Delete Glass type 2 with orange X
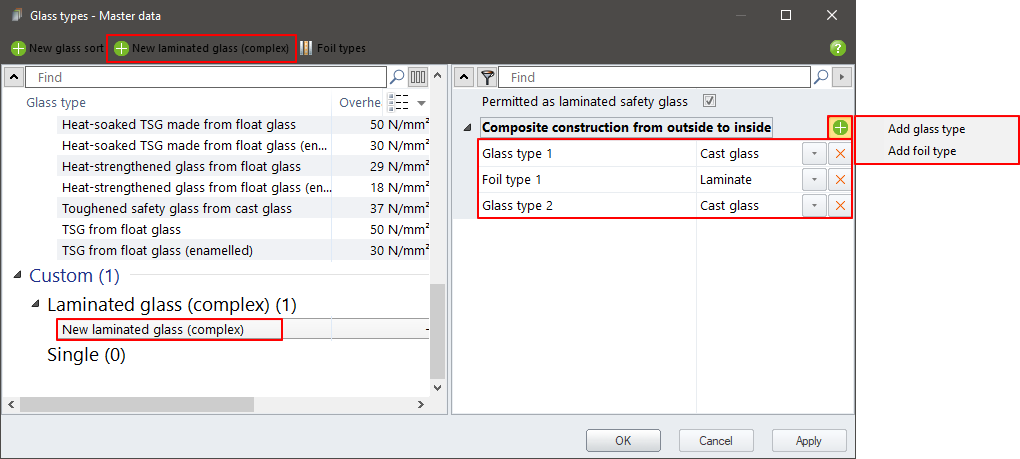Viewport: 1020px width, 459px height. coord(840,206)
